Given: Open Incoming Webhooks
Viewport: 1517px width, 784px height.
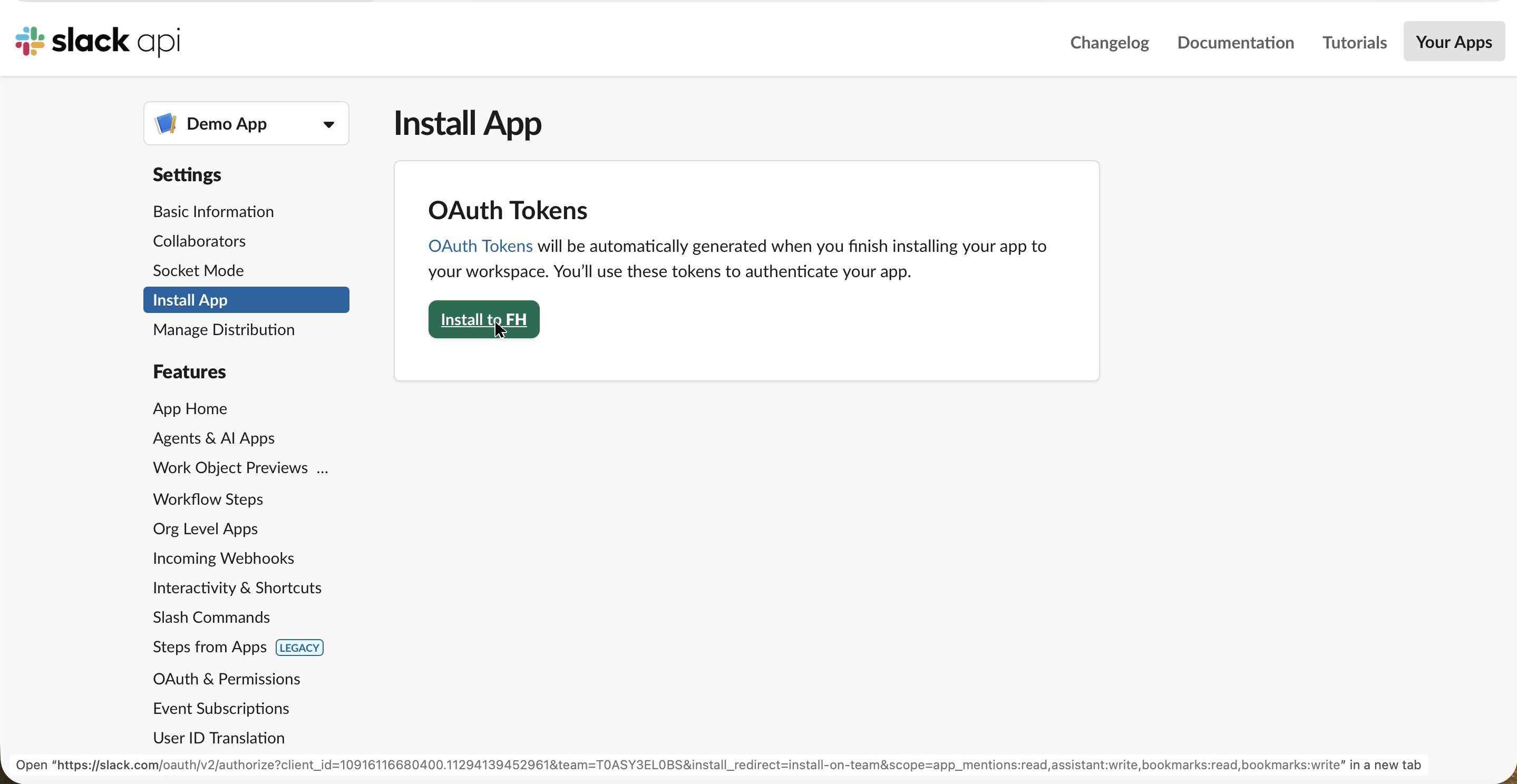Looking at the screenshot, I should [x=223, y=558].
